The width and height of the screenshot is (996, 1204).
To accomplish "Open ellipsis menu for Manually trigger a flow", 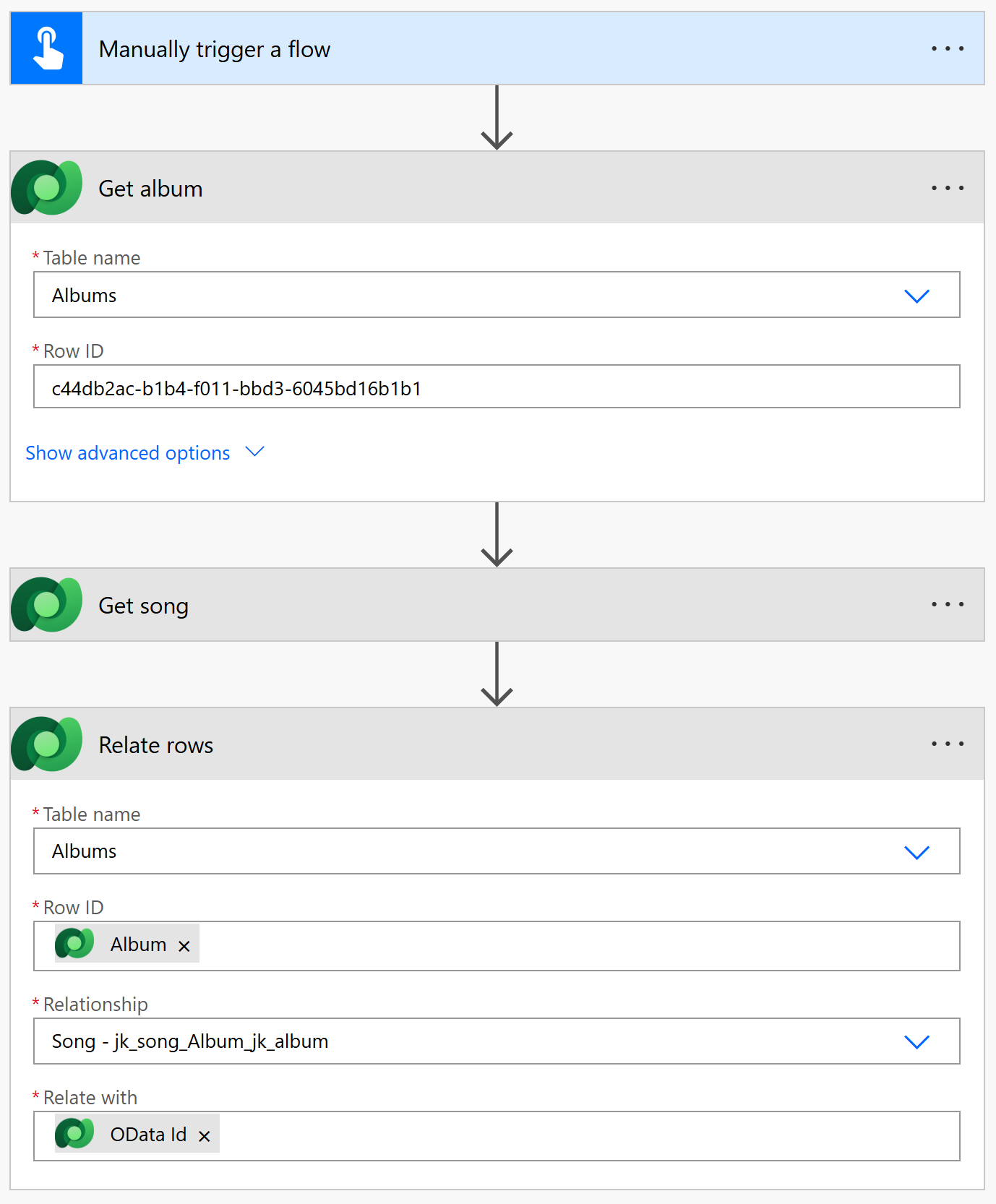I will 947,48.
